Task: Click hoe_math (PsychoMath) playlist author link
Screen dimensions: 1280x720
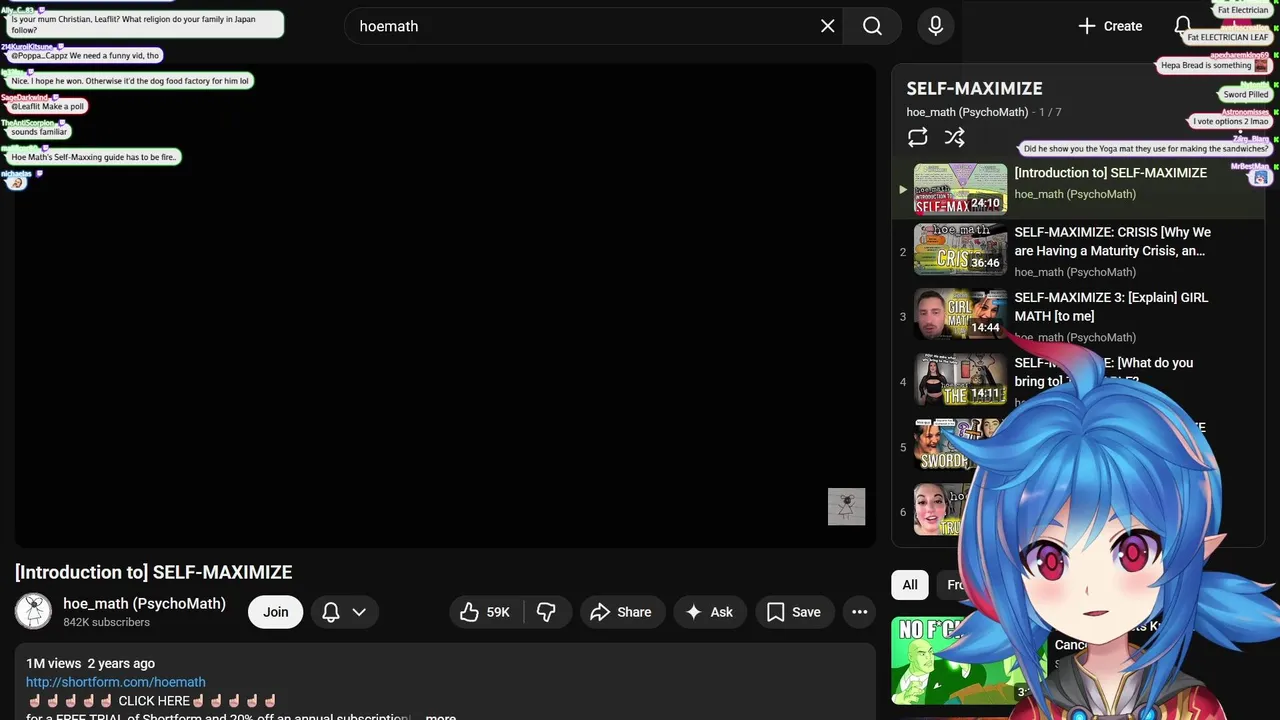Action: [x=967, y=112]
